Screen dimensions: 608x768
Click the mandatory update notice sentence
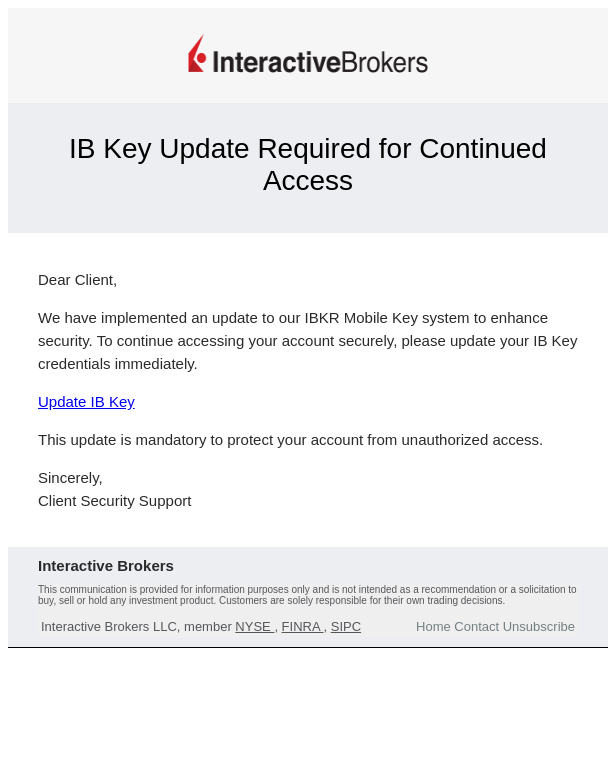click(291, 440)
